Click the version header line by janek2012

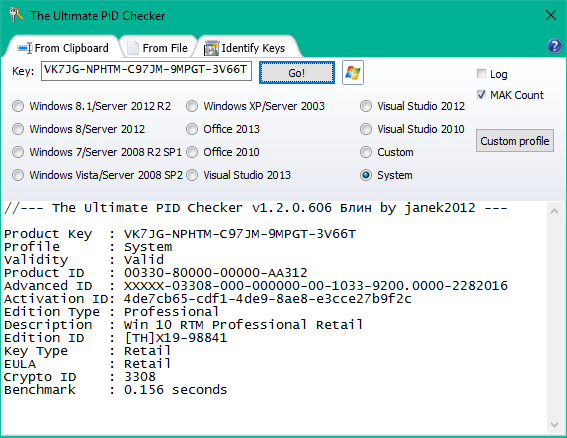(x=256, y=208)
